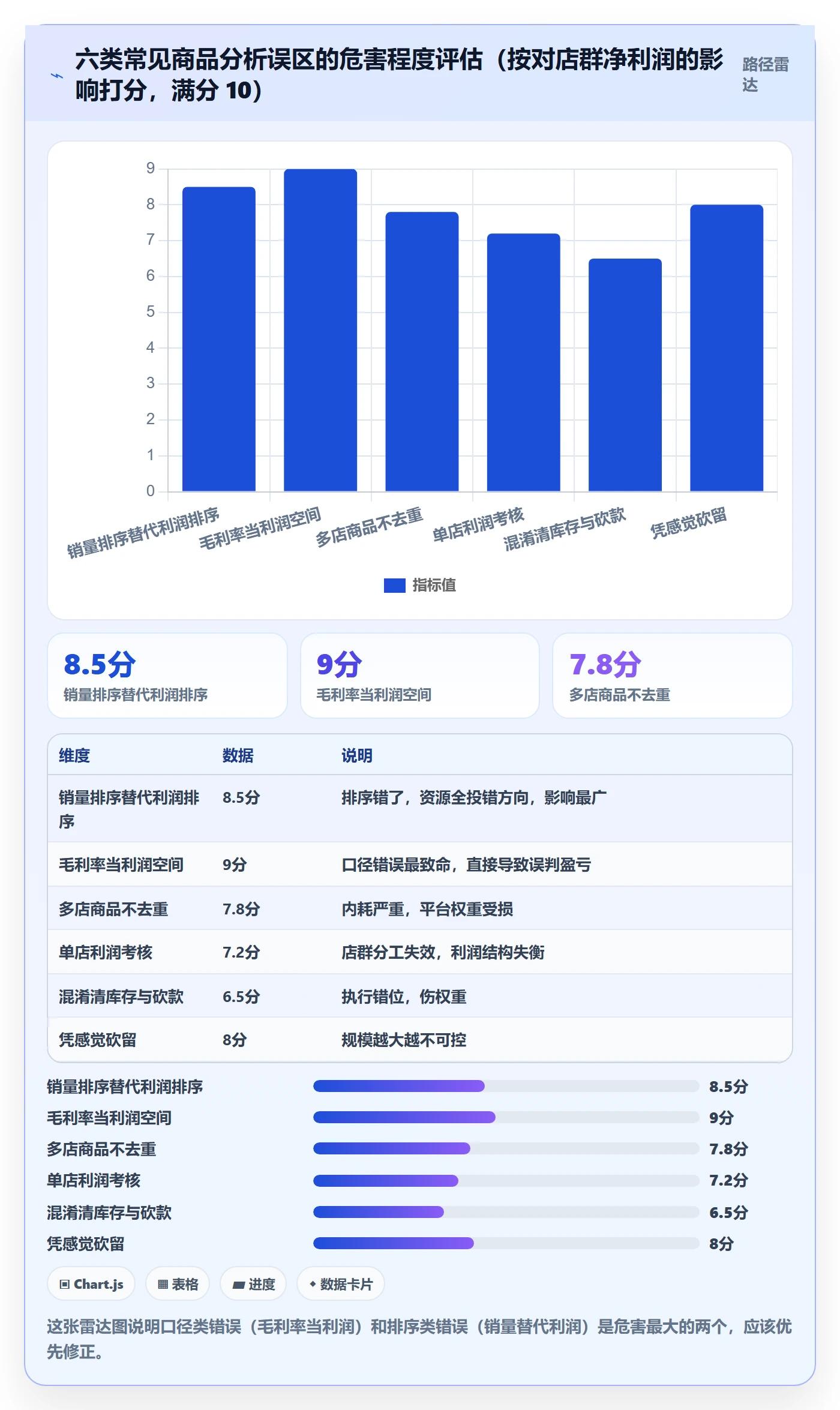Click the lightning icon beside the title

(x=56, y=76)
